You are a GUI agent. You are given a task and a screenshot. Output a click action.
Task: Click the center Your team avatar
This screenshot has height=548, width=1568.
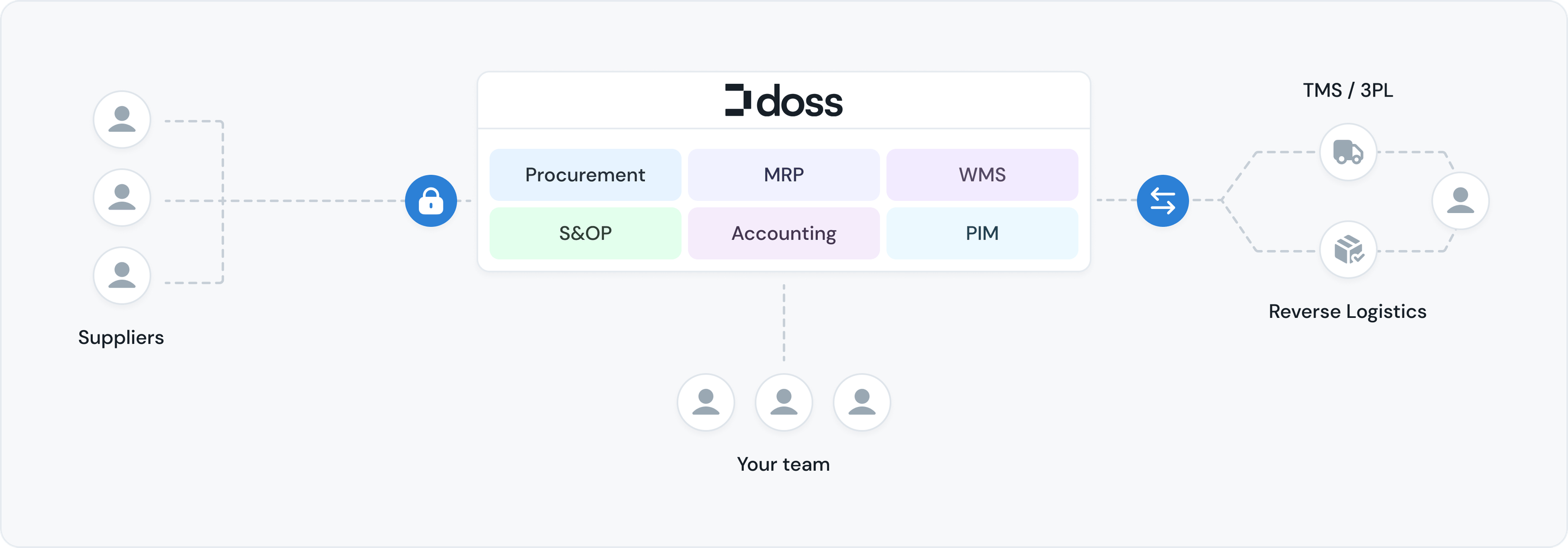coord(784,402)
